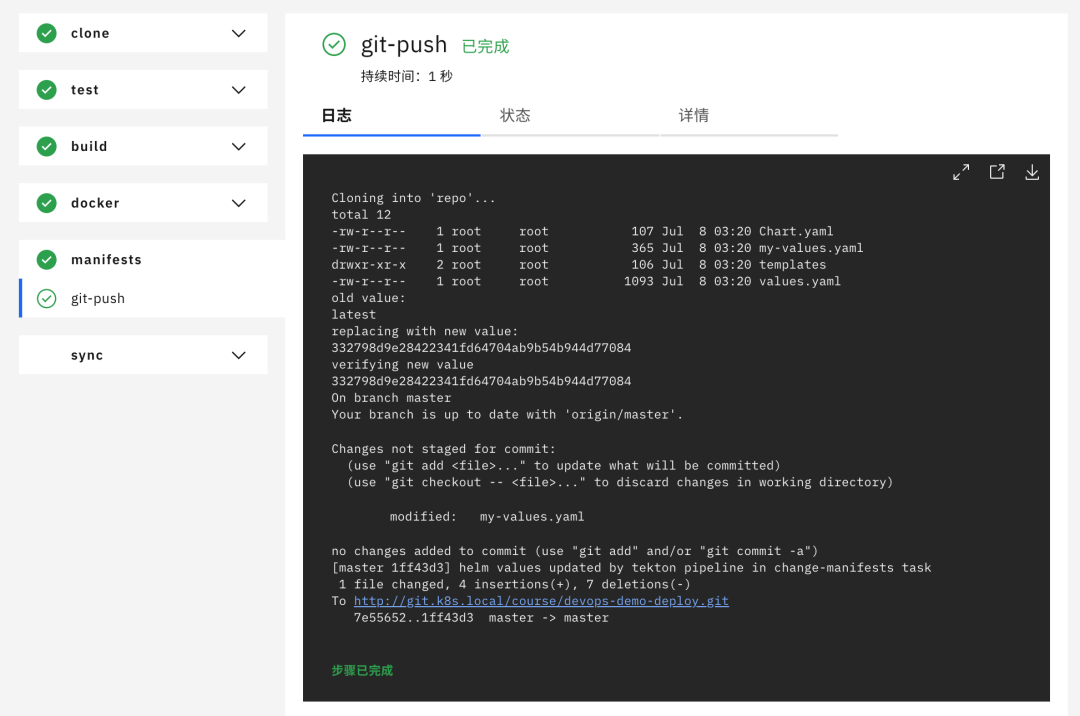Open the devops-demo-deploy.git repository link

pyautogui.click(x=541, y=601)
